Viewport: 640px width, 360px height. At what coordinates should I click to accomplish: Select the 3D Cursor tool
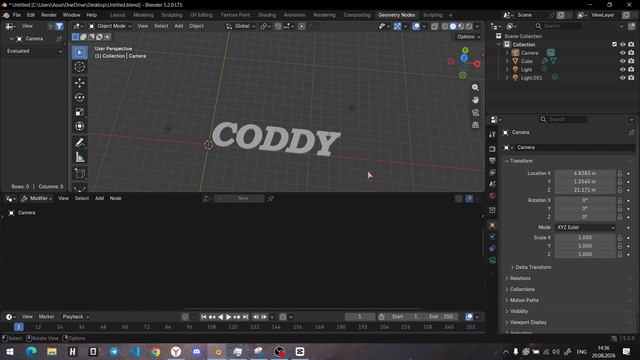click(x=80, y=67)
